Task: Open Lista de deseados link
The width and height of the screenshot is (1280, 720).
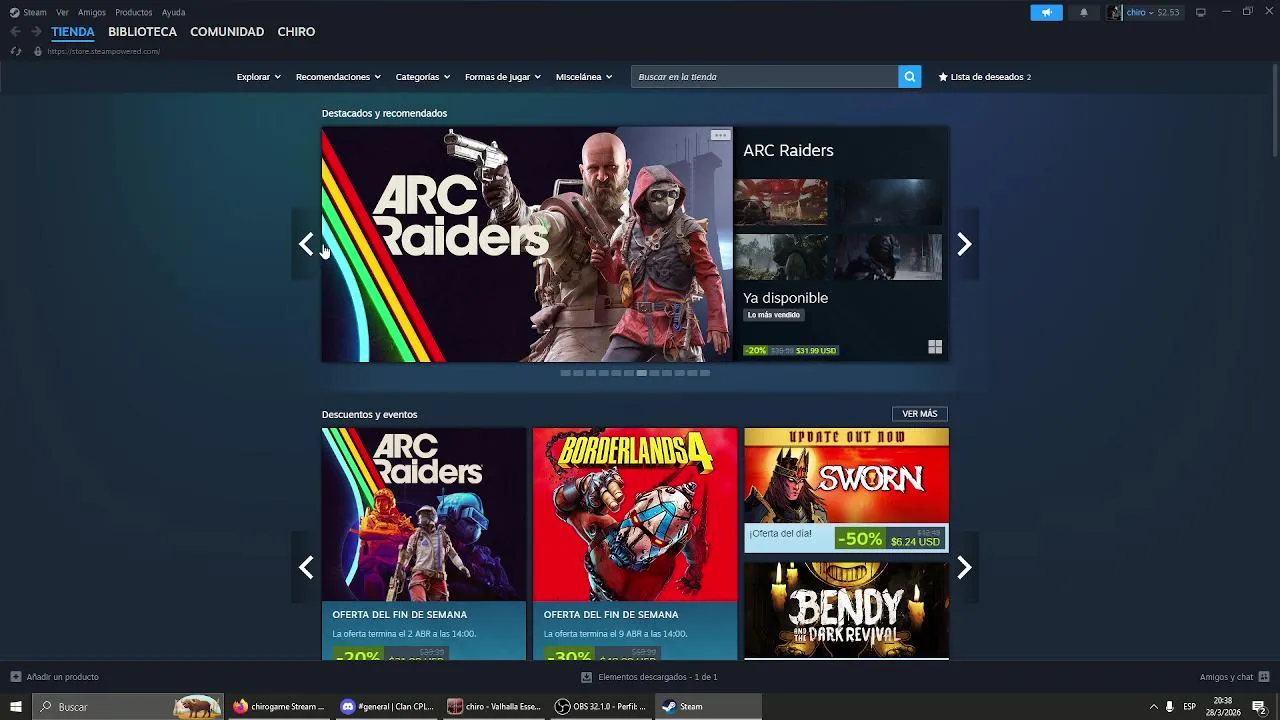Action: (985, 77)
